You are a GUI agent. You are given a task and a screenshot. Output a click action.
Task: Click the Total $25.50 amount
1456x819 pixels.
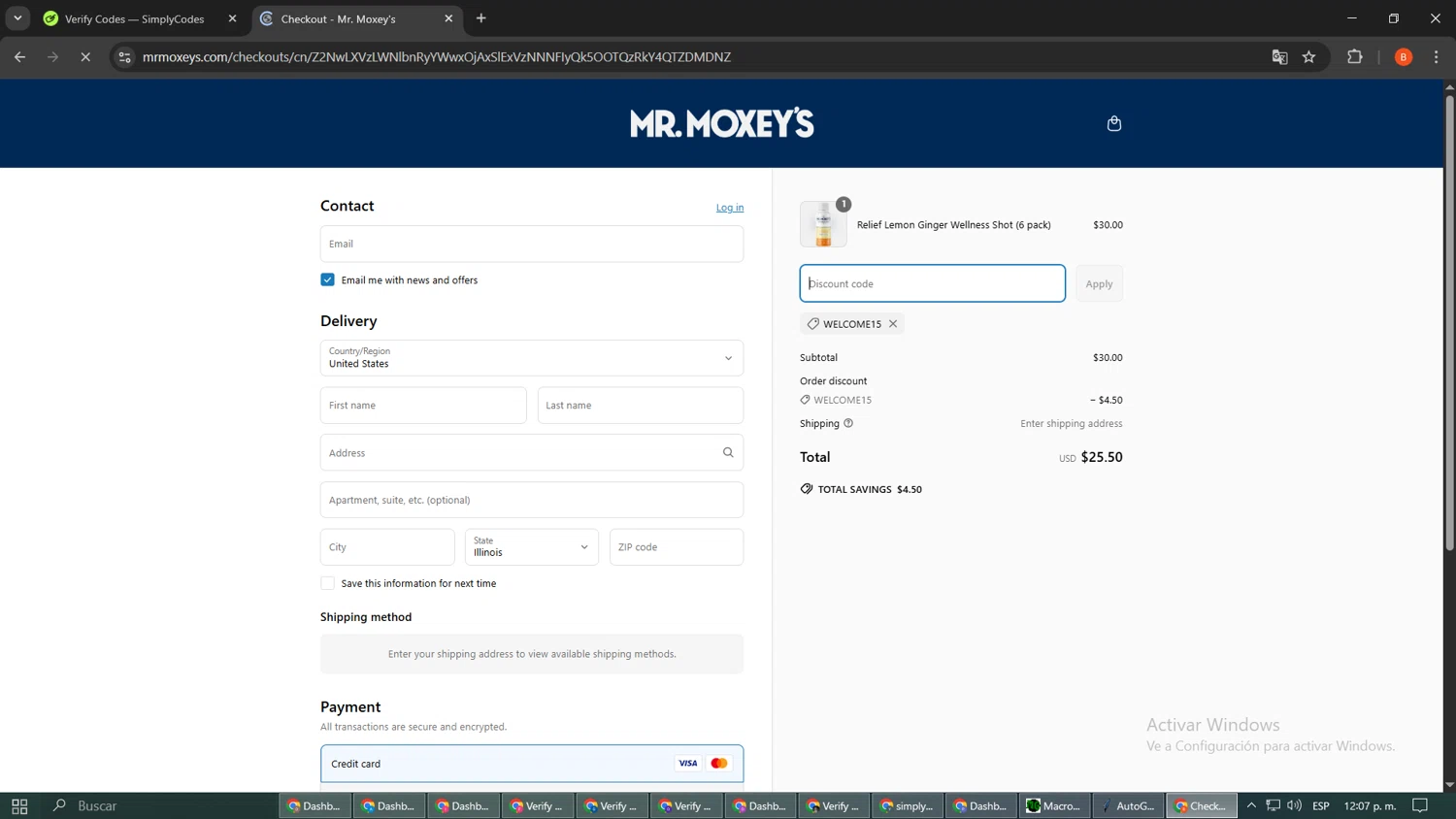[x=1102, y=457]
